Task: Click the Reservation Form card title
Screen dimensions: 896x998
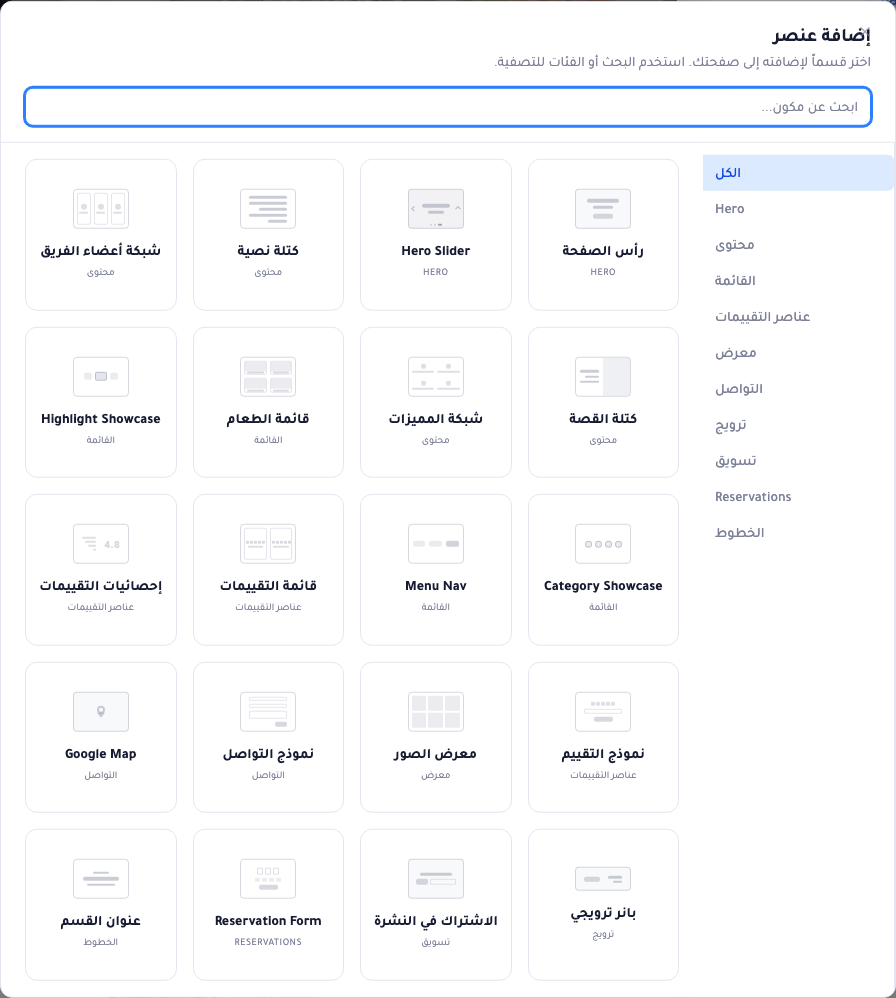Action: point(268,921)
